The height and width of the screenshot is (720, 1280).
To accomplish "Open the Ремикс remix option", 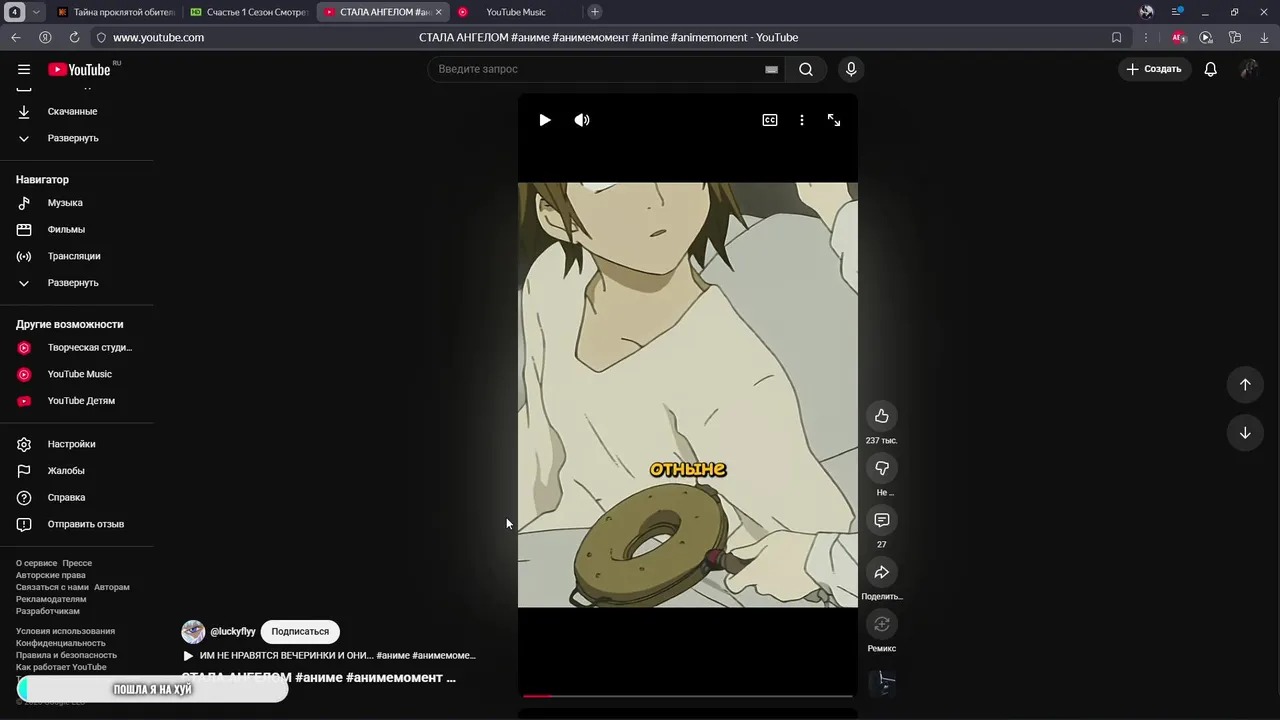I will (x=881, y=624).
